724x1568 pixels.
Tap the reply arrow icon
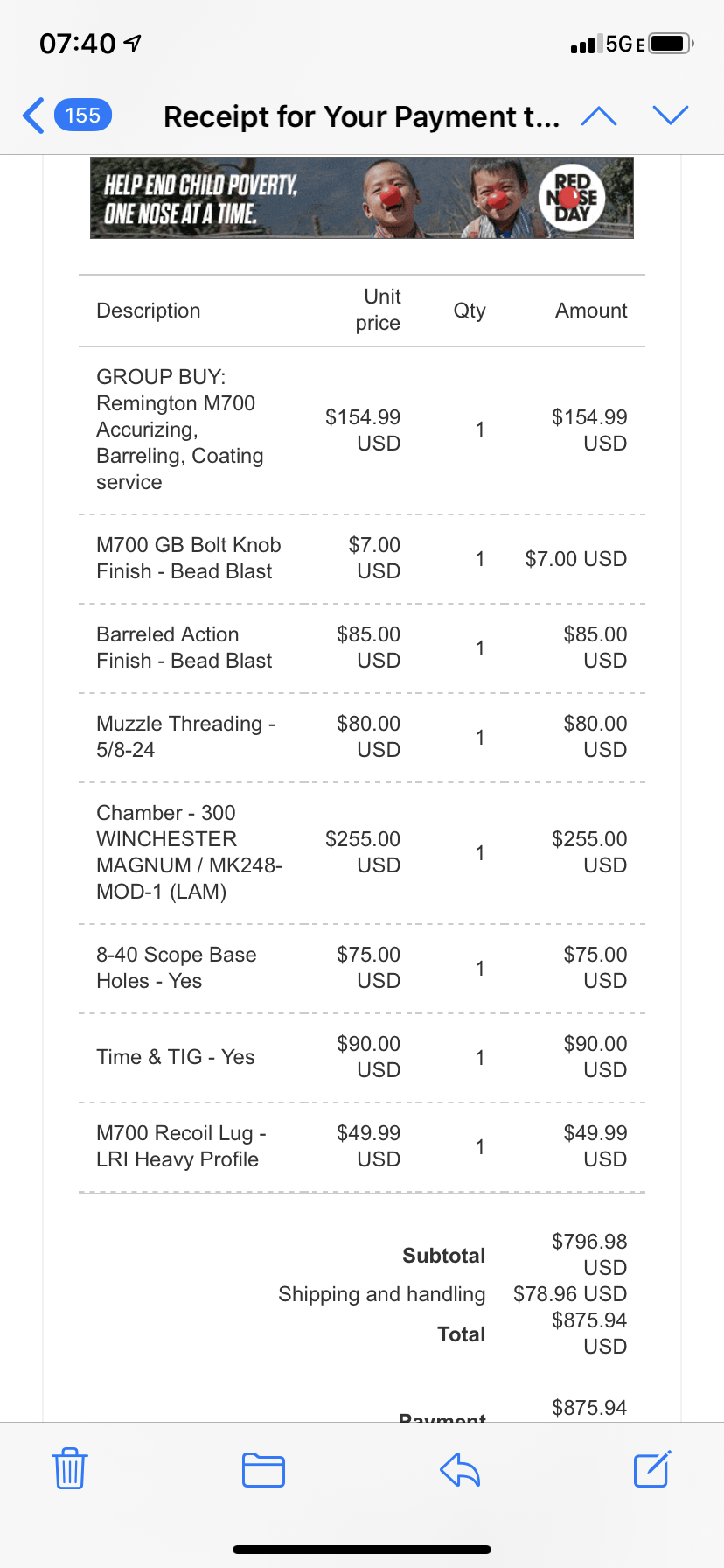tap(460, 1469)
